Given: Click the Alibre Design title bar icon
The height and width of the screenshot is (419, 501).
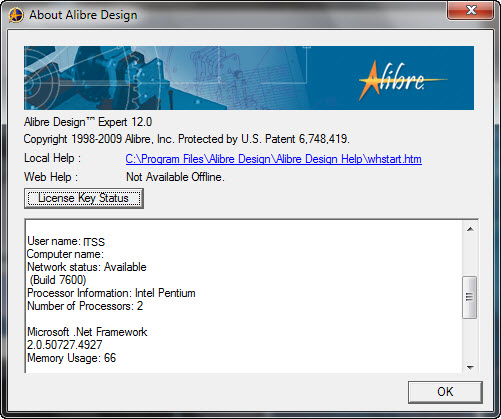Looking at the screenshot, I should tap(16, 15).
